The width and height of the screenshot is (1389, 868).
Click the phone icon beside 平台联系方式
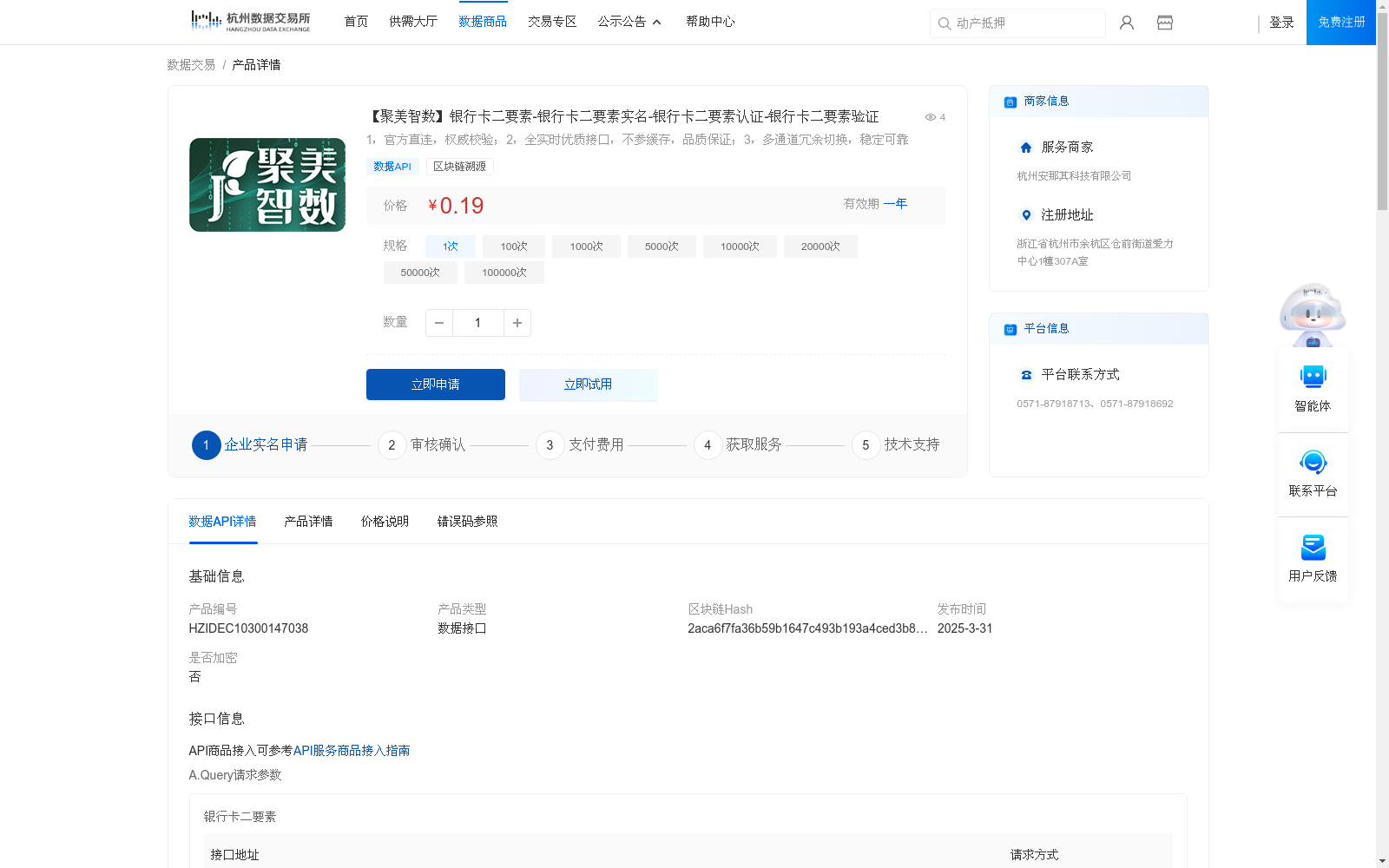pos(1025,375)
